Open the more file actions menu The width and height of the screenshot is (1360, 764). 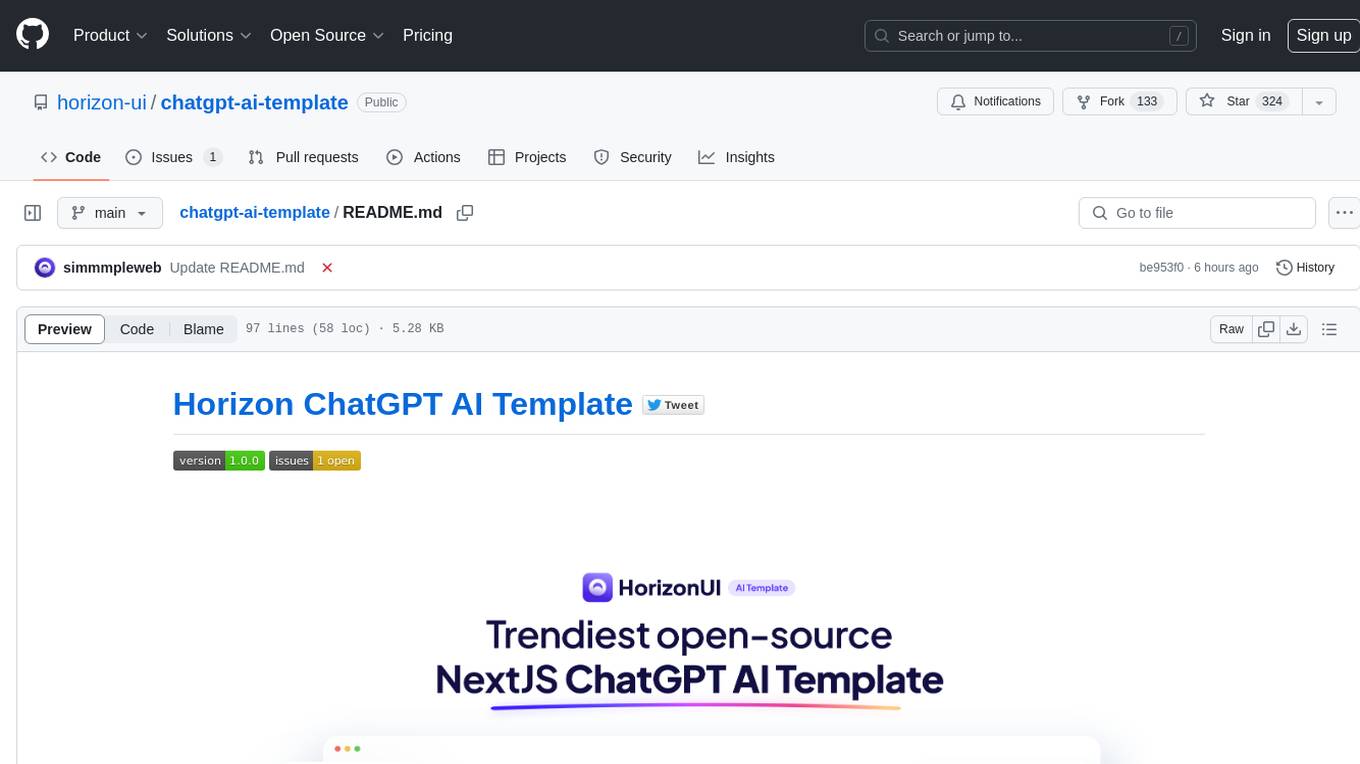tap(1343, 213)
